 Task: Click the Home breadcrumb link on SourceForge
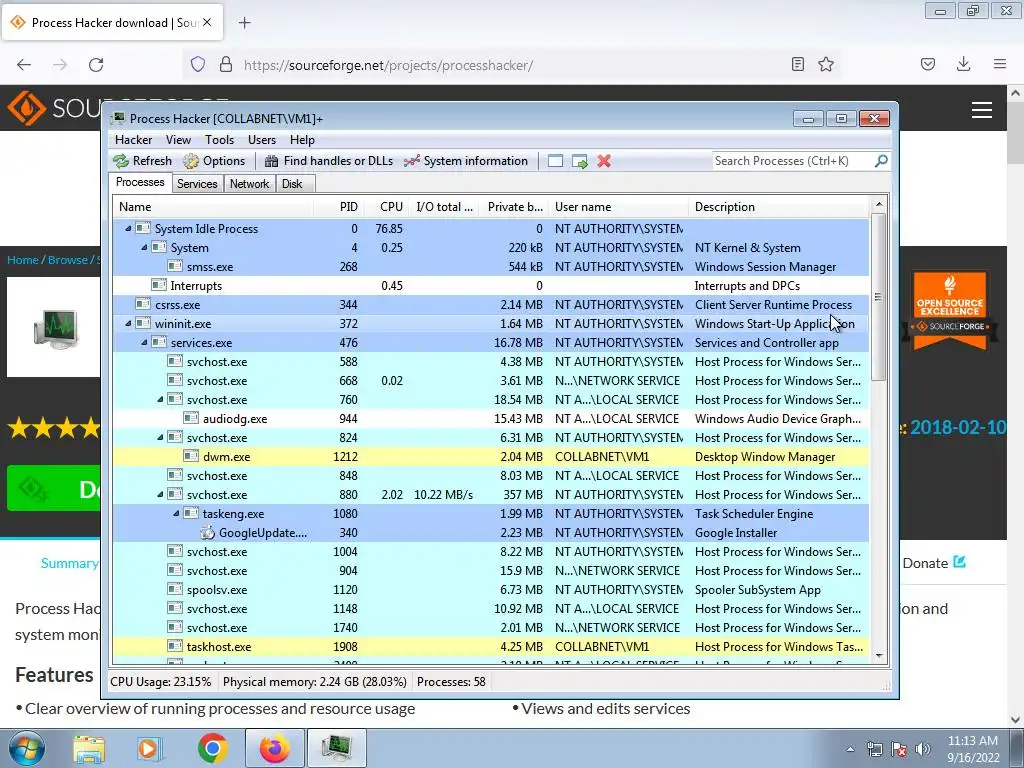point(23,260)
